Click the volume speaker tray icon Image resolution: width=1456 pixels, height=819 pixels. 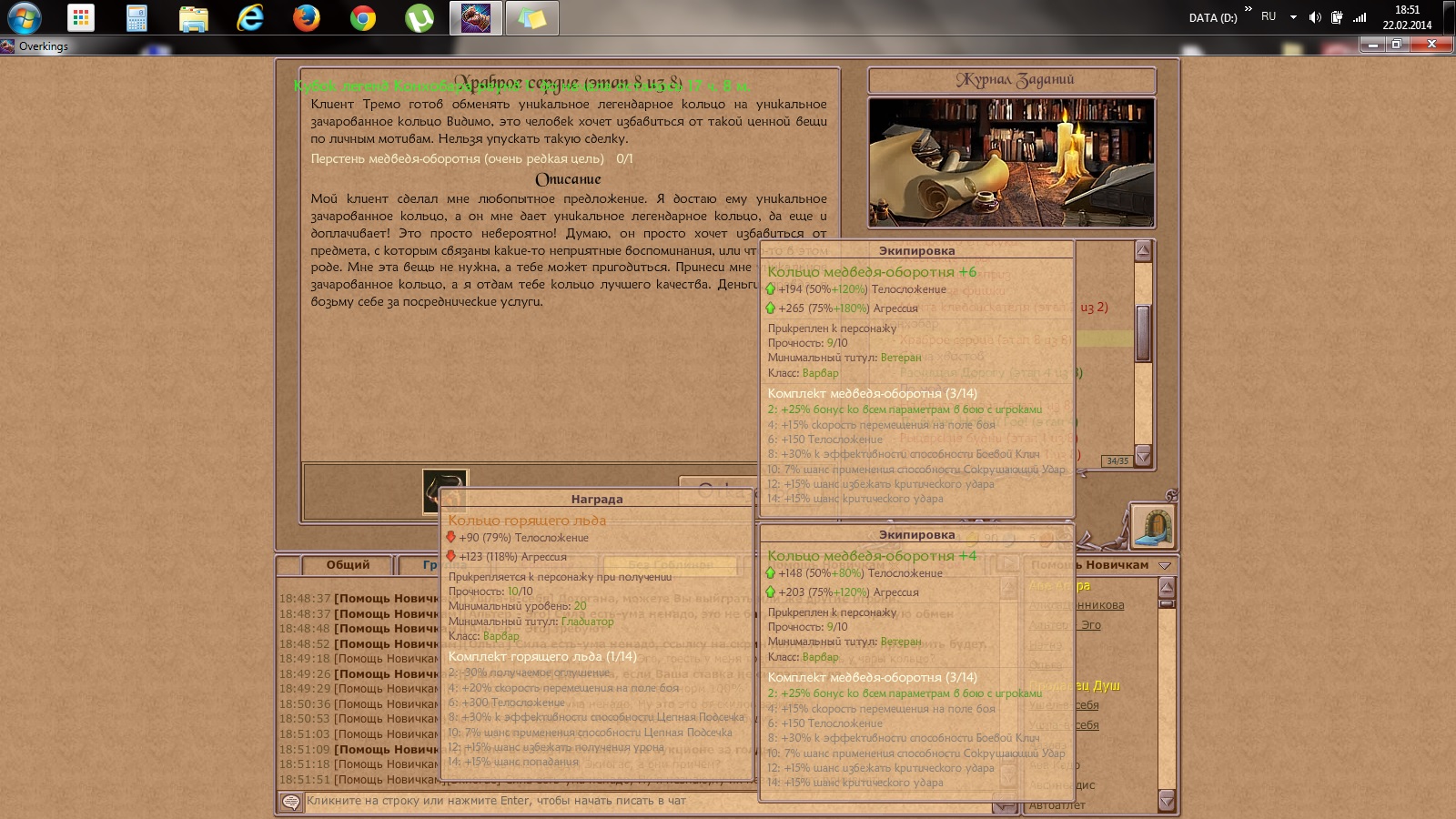[x=1315, y=17]
